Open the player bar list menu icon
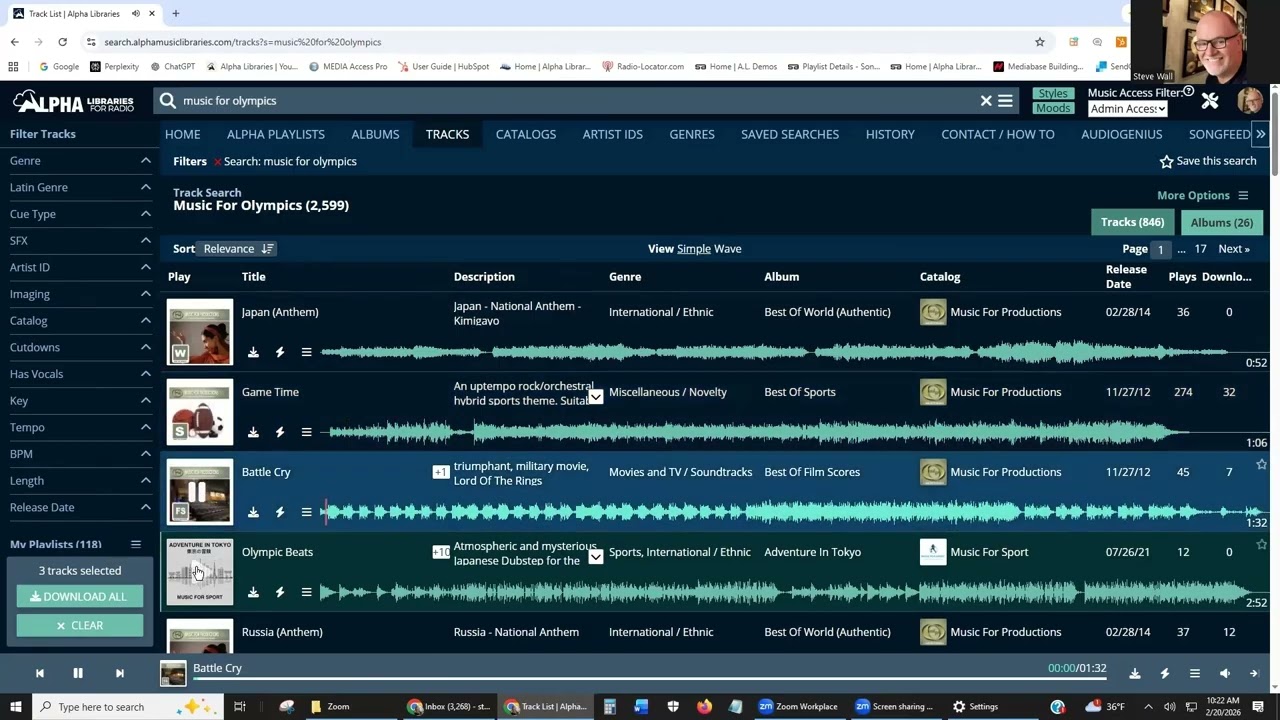Image resolution: width=1280 pixels, height=720 pixels. point(1195,673)
